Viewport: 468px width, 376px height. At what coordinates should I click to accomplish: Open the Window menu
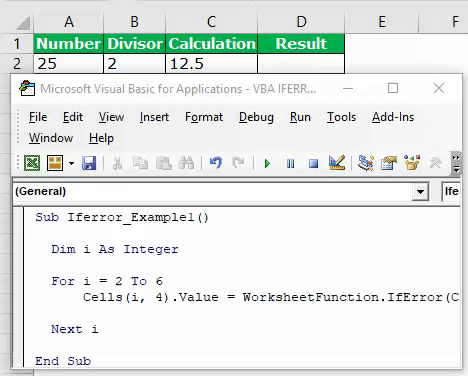tap(51, 138)
